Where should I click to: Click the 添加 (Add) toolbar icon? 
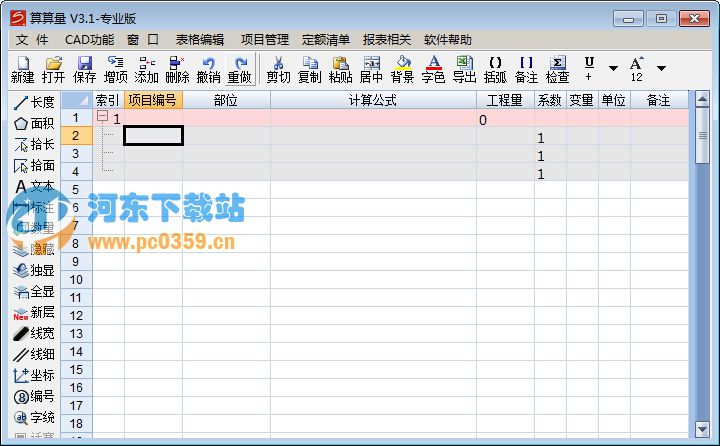click(146, 69)
